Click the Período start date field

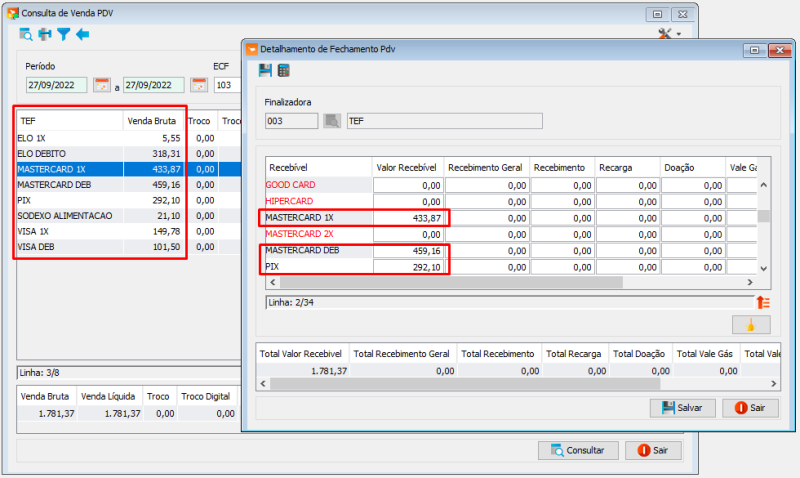57,85
